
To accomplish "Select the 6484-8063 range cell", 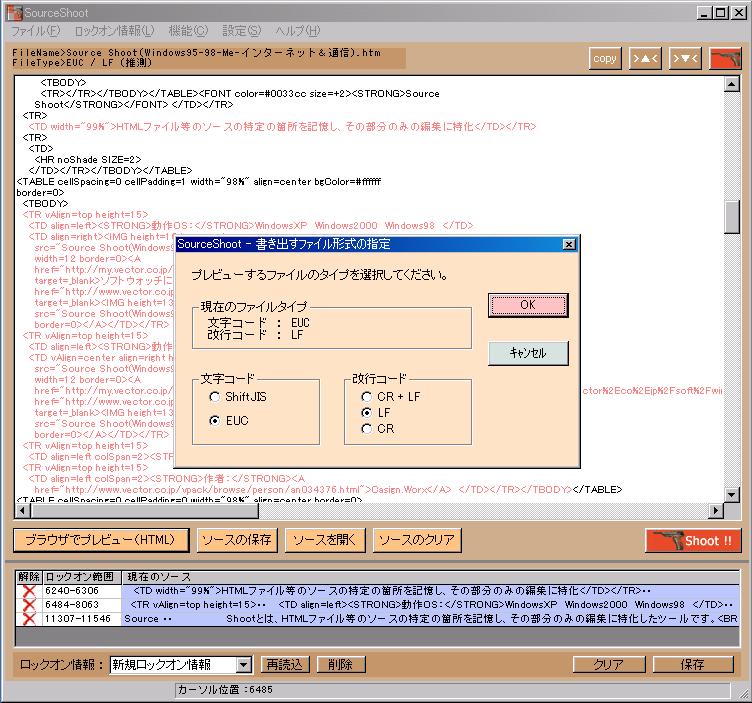I will tap(82, 605).
